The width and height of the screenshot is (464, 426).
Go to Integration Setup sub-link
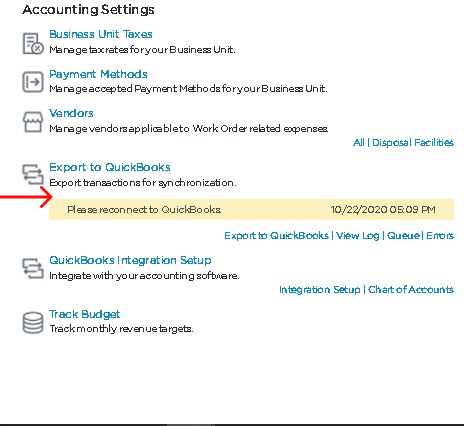pos(320,290)
